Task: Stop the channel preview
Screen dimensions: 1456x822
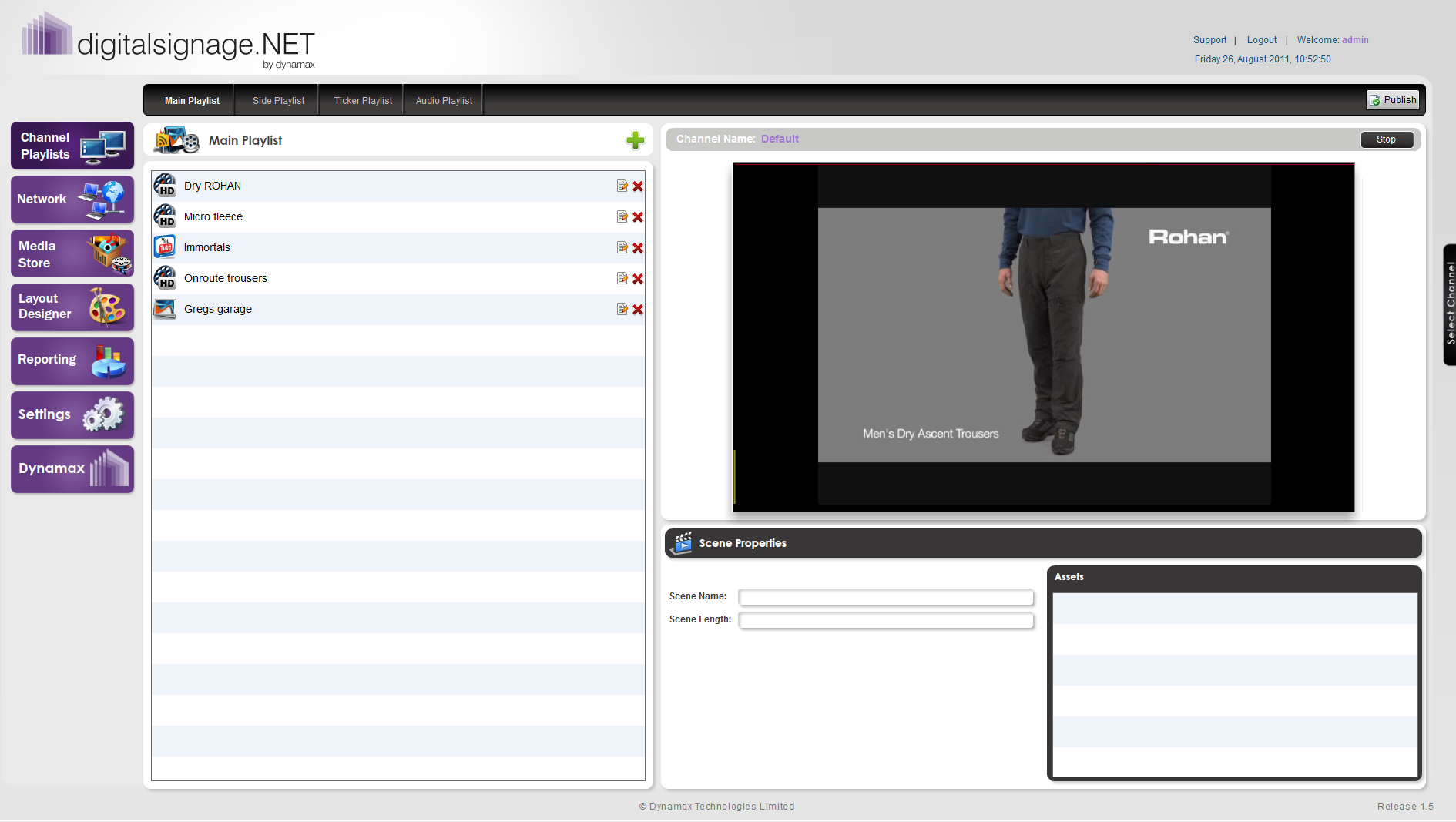Action: tap(1386, 139)
